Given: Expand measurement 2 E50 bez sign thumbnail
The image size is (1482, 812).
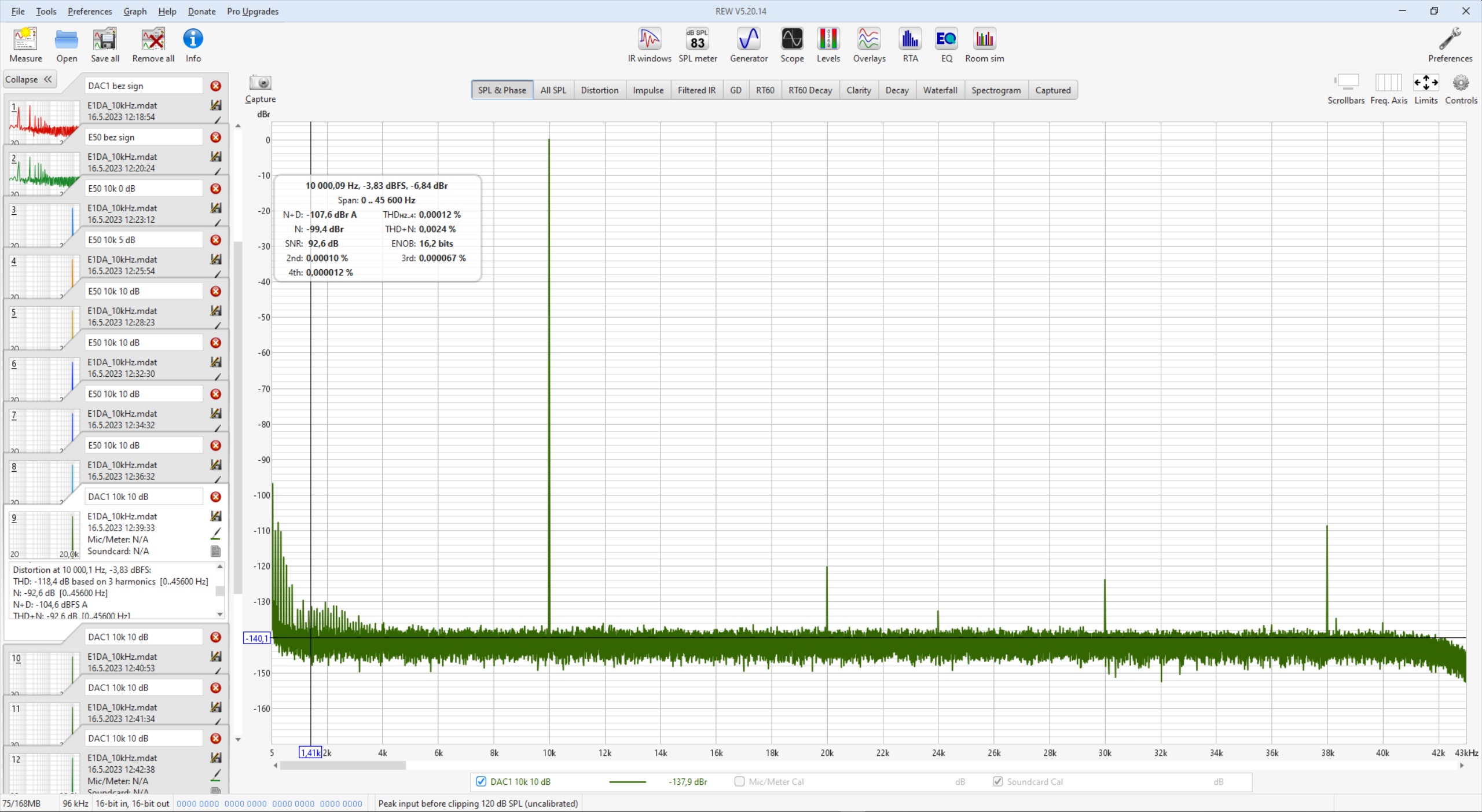Looking at the screenshot, I should pyautogui.click(x=45, y=174).
